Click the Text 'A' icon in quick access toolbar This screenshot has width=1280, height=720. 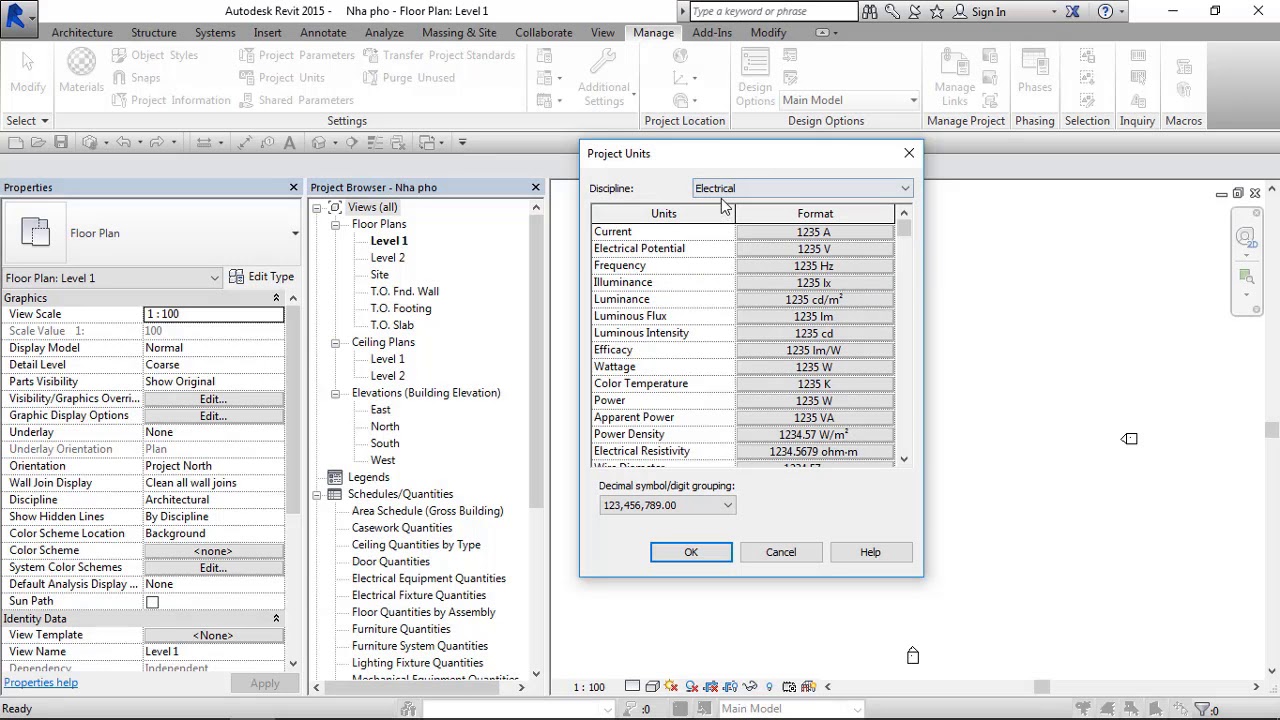290,143
